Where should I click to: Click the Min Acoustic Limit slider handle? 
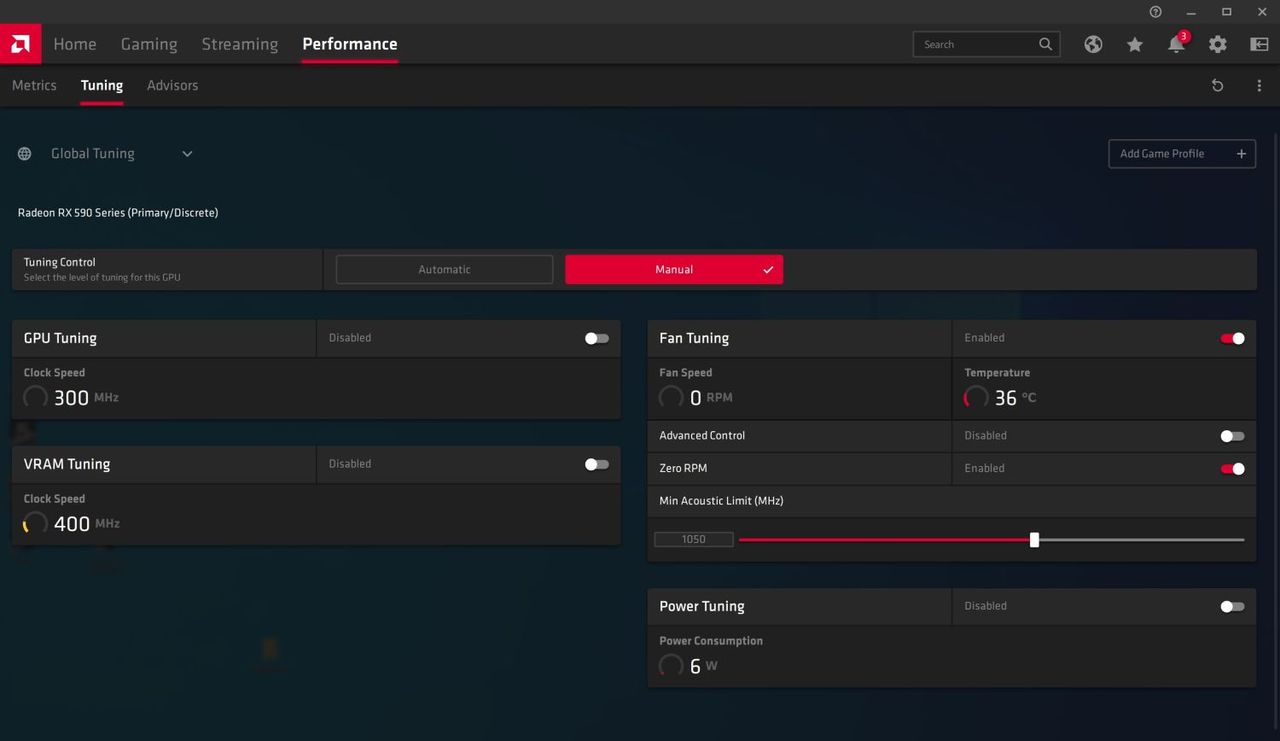coord(1034,540)
